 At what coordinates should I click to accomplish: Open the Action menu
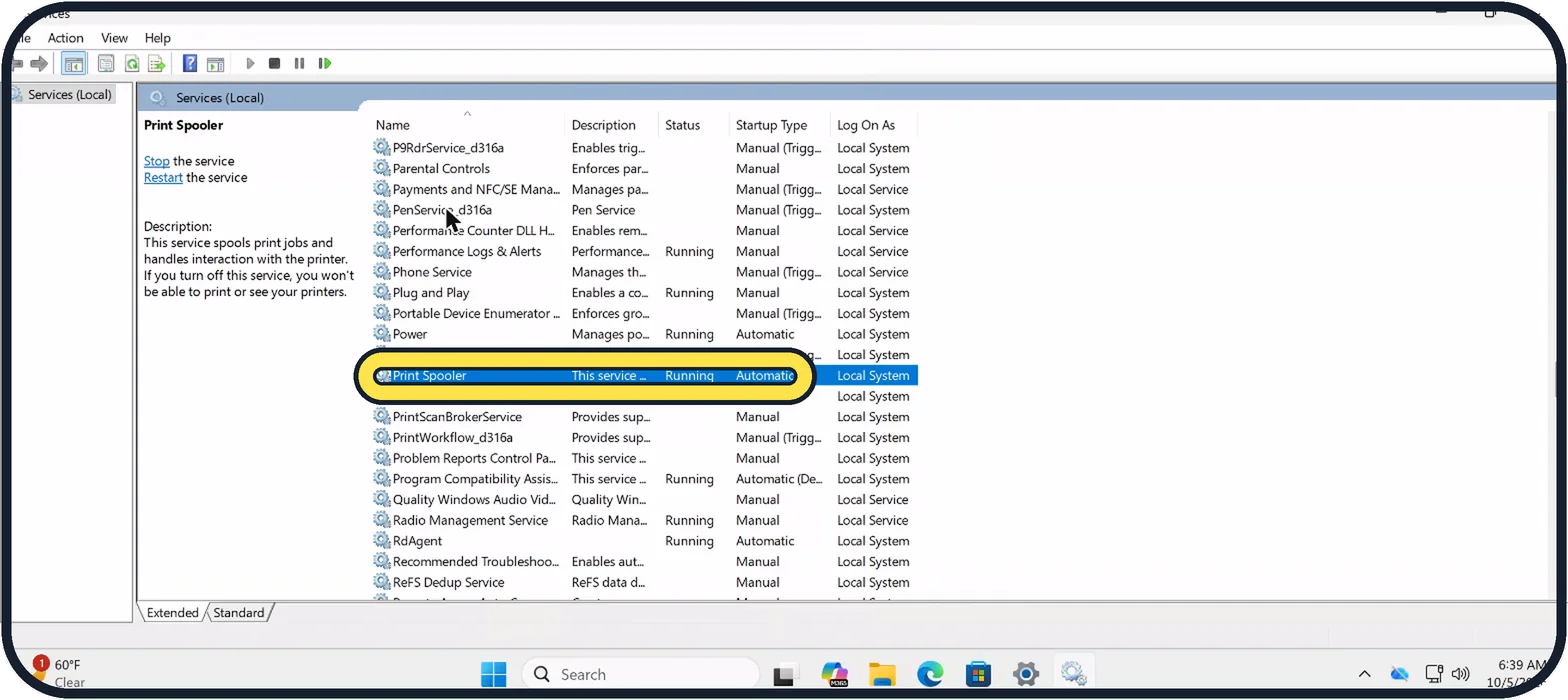pyautogui.click(x=66, y=38)
